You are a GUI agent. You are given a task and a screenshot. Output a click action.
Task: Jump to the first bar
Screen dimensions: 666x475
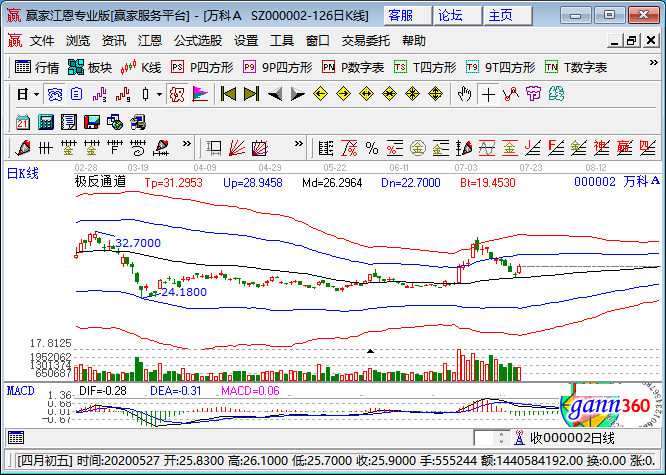tap(229, 94)
